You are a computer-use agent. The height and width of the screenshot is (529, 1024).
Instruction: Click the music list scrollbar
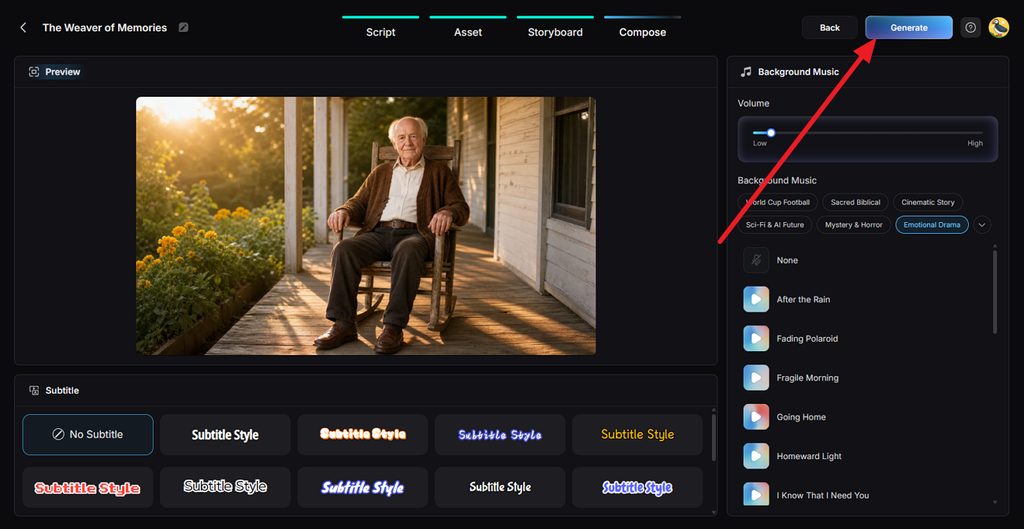click(x=995, y=291)
